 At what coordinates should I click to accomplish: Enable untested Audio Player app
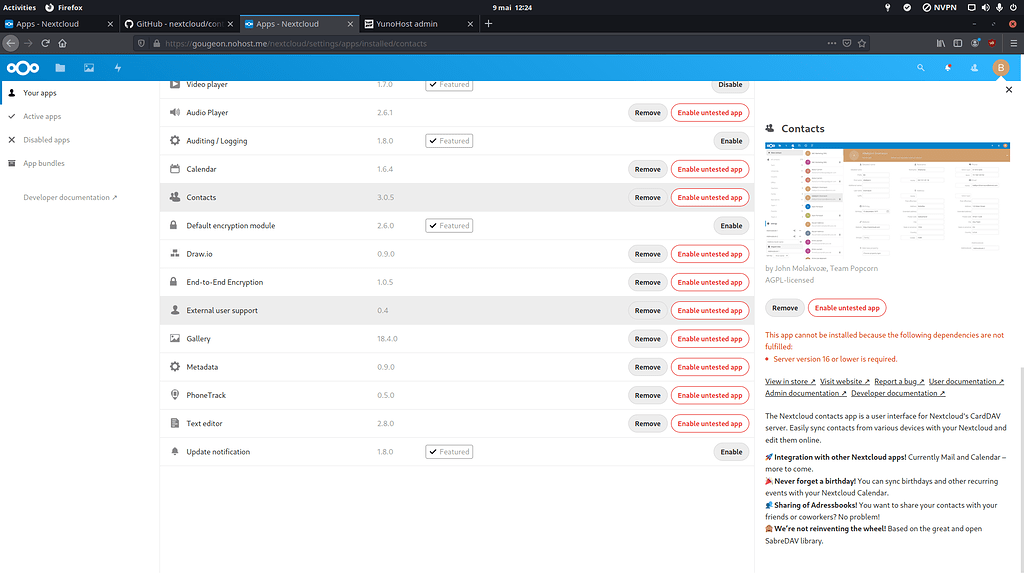click(710, 113)
